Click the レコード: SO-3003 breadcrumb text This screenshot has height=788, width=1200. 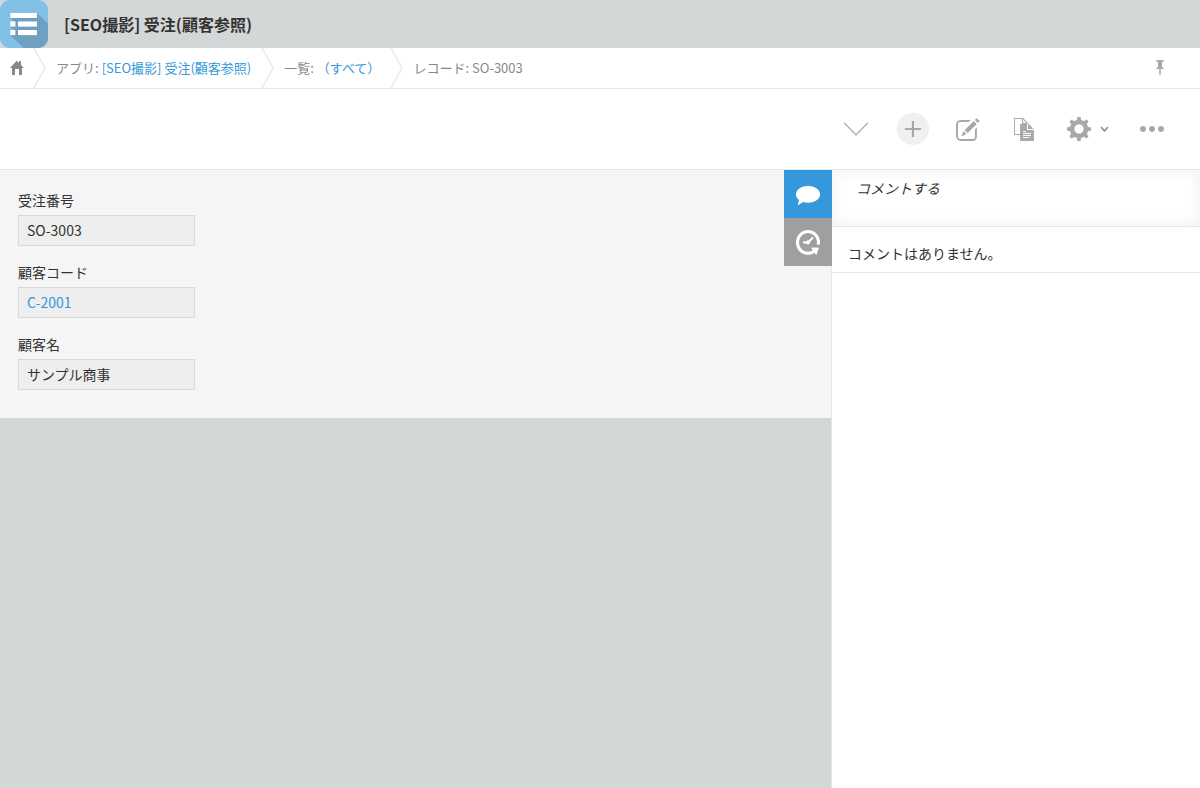(x=468, y=68)
